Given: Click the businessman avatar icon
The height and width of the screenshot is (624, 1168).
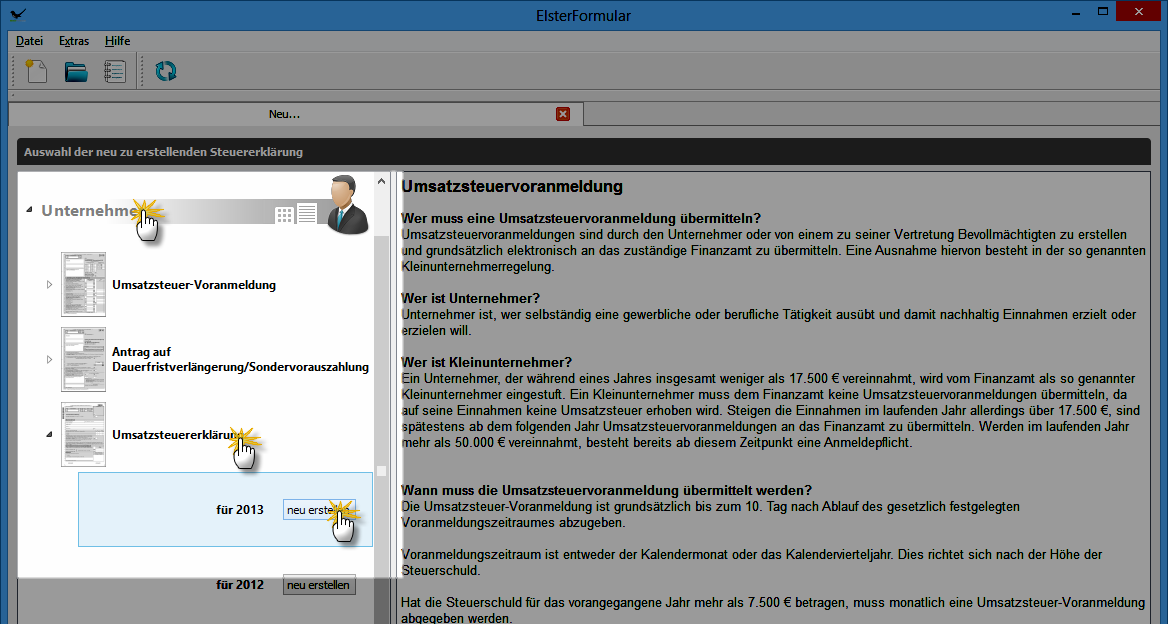Looking at the screenshot, I should coord(347,205).
